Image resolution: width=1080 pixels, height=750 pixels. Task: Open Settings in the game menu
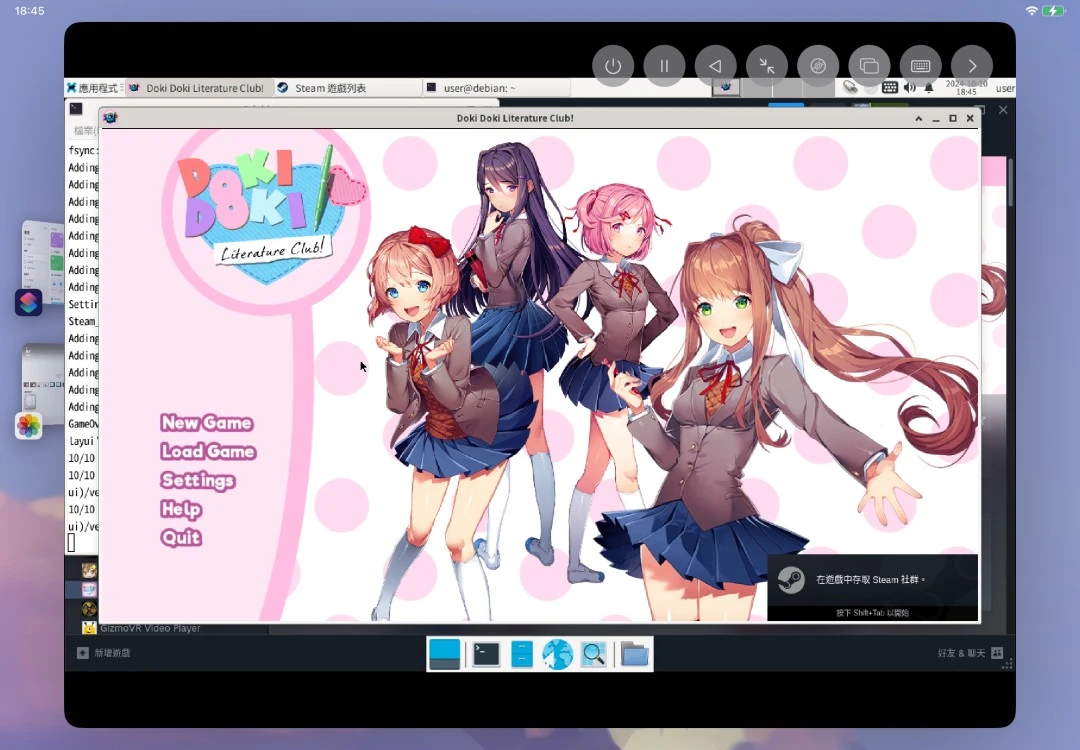(x=198, y=480)
